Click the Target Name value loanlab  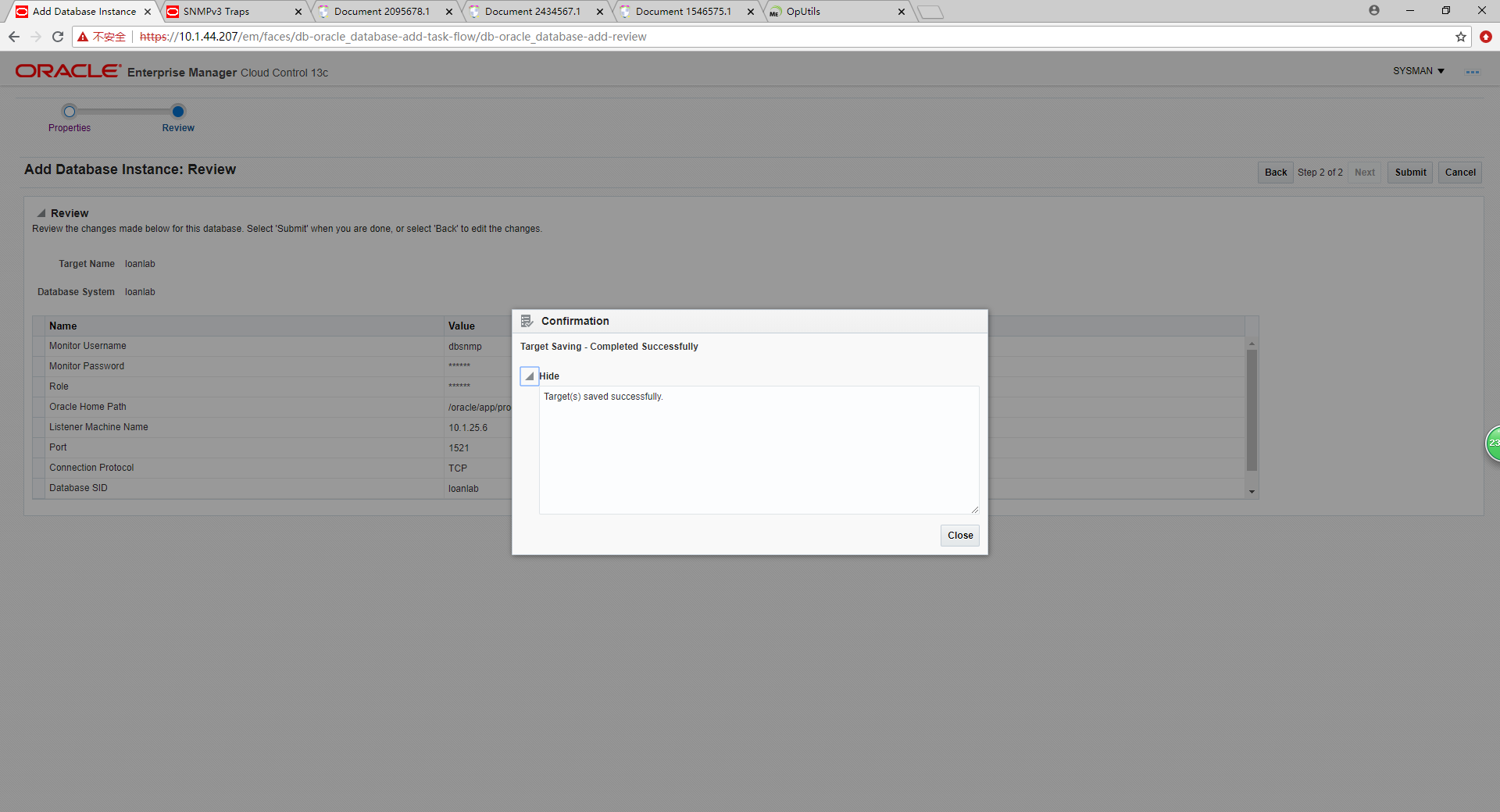tap(140, 264)
